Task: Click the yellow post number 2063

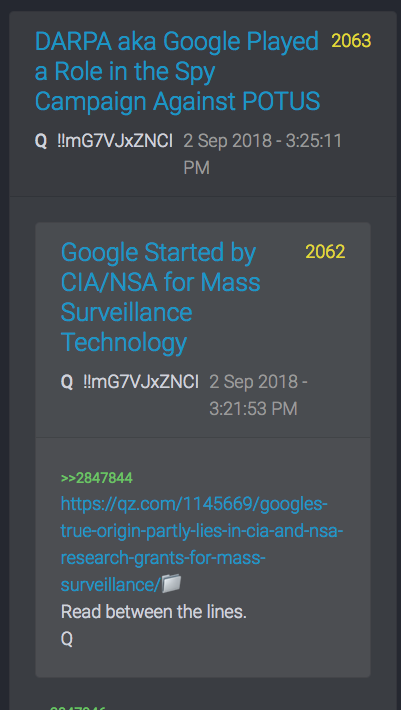Action: [351, 41]
